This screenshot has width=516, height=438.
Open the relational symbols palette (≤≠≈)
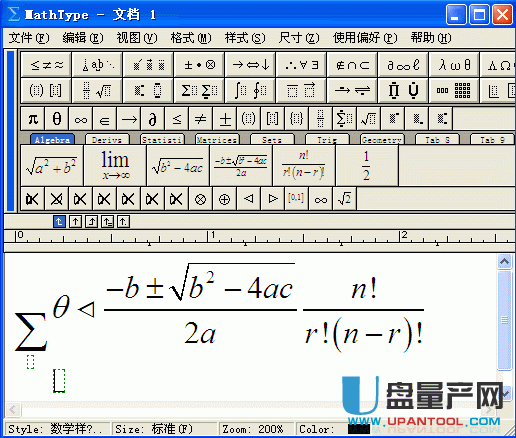click(46, 65)
